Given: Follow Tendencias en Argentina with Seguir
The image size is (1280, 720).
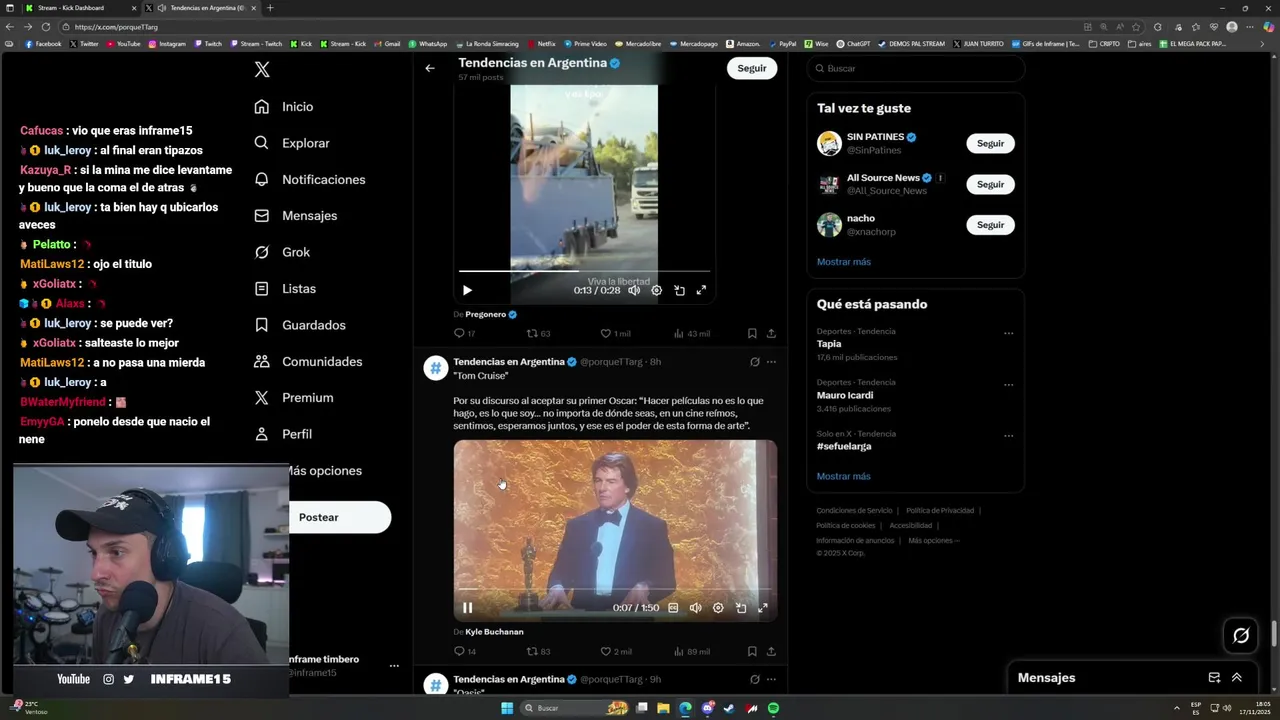Looking at the screenshot, I should pos(752,68).
